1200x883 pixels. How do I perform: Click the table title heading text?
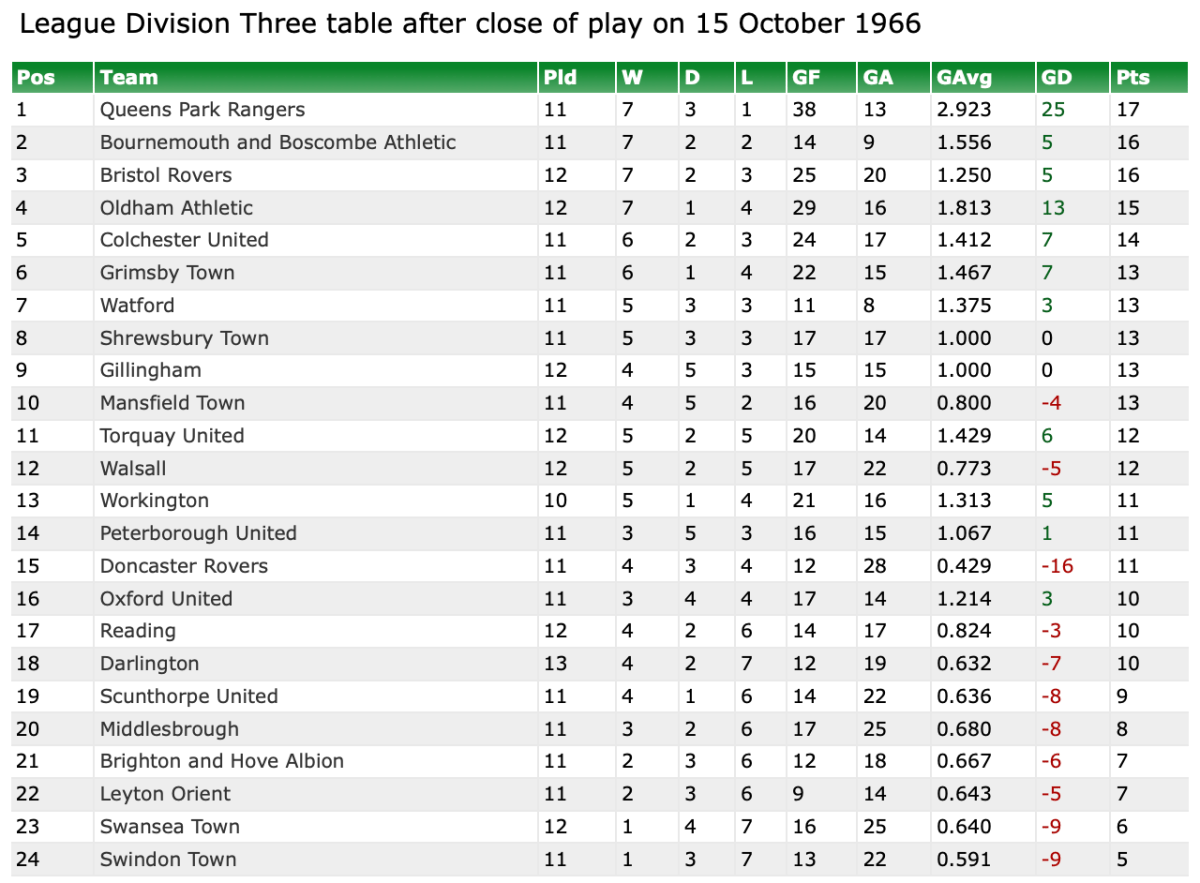click(x=470, y=23)
